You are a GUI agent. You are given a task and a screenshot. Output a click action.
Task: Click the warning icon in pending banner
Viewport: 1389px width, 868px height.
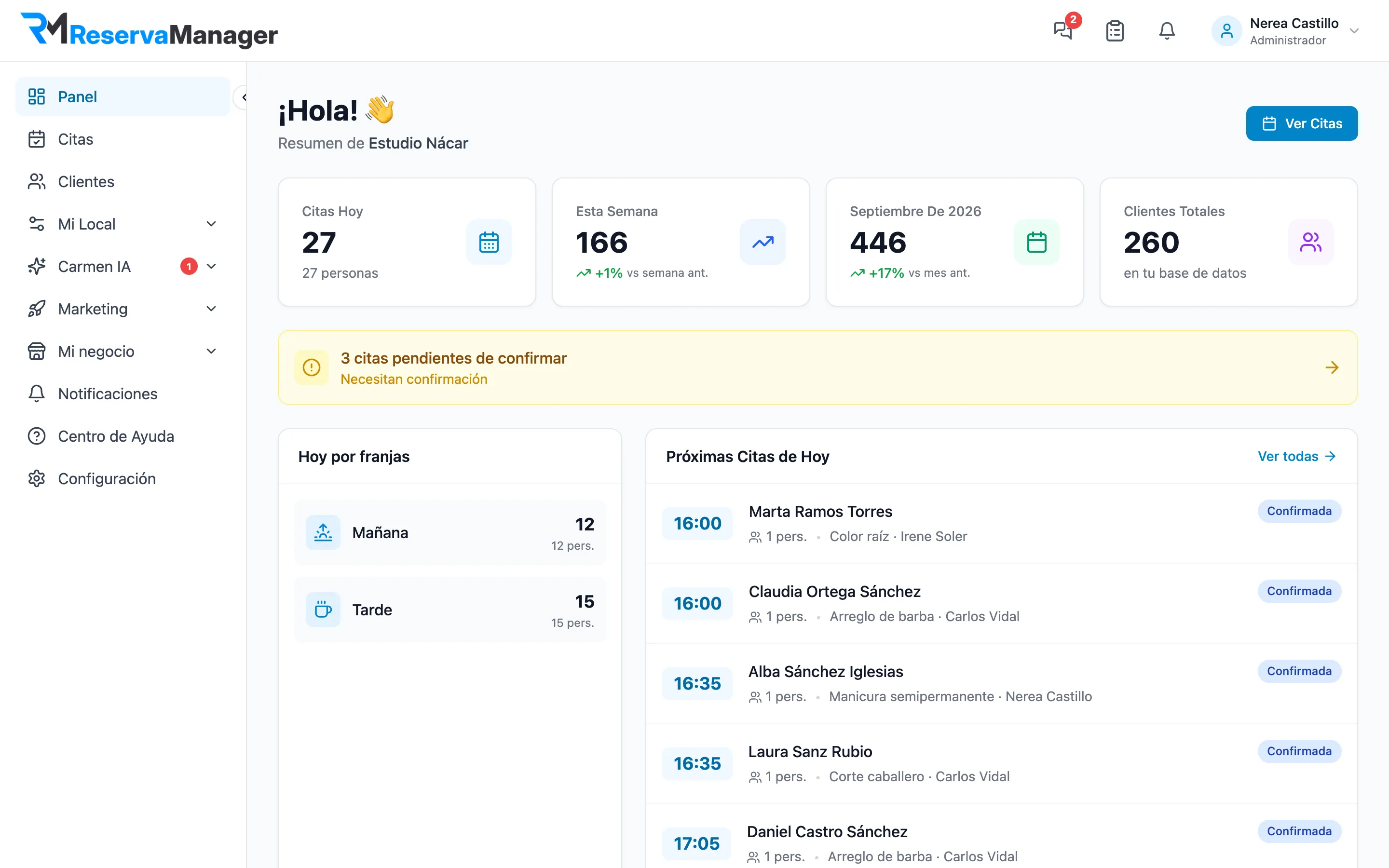(x=312, y=367)
